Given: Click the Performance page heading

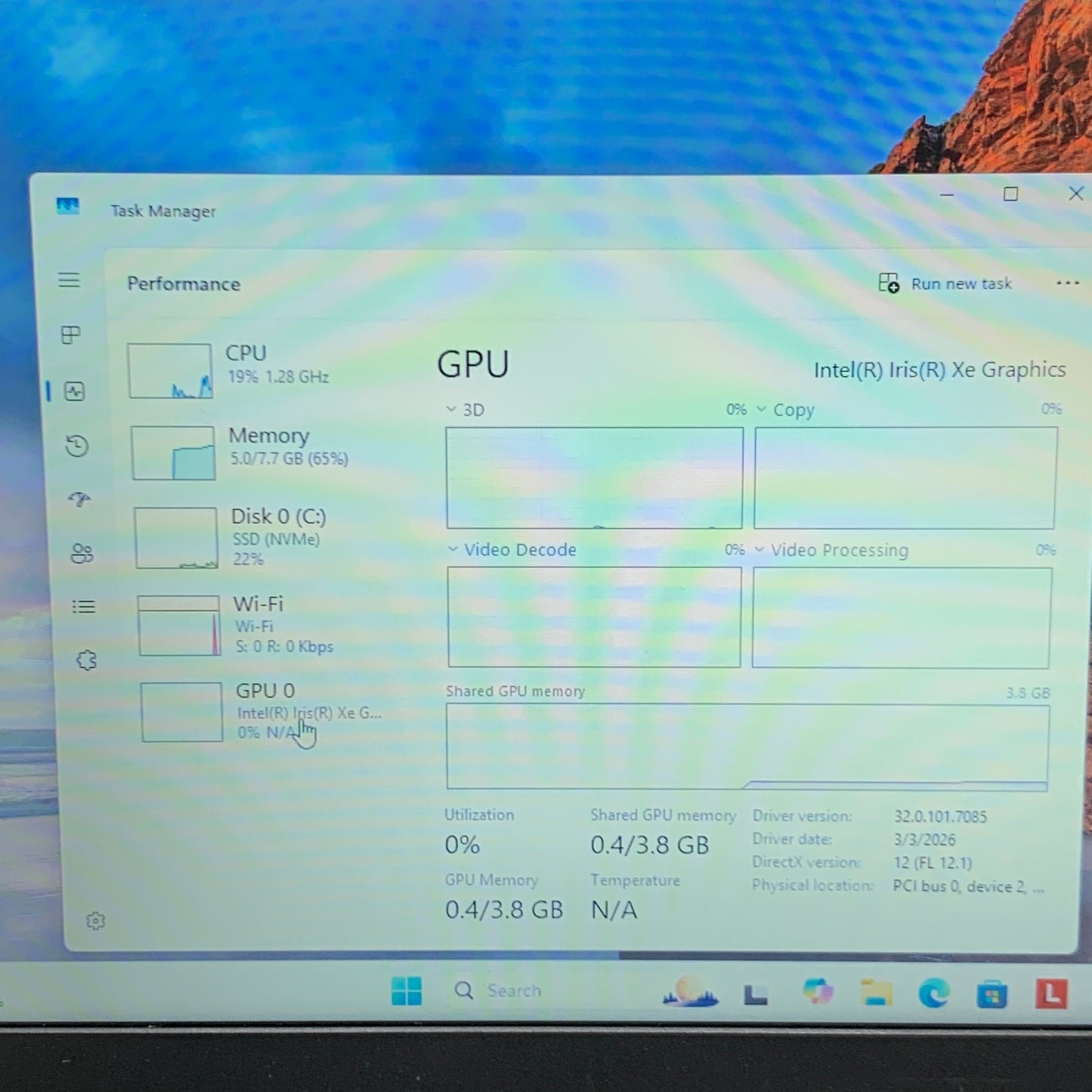Looking at the screenshot, I should point(184,283).
